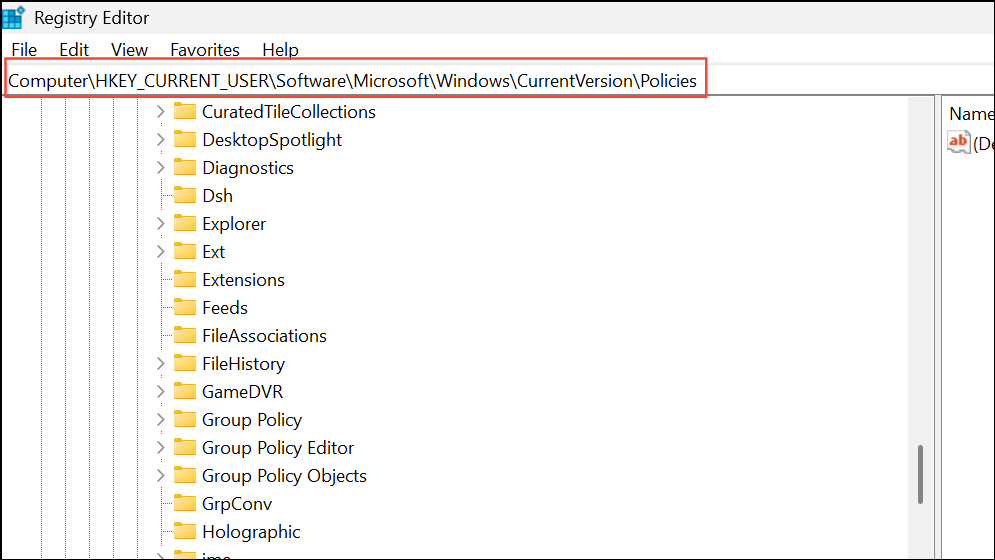
Task: Click the Extensions folder icon
Action: point(184,280)
